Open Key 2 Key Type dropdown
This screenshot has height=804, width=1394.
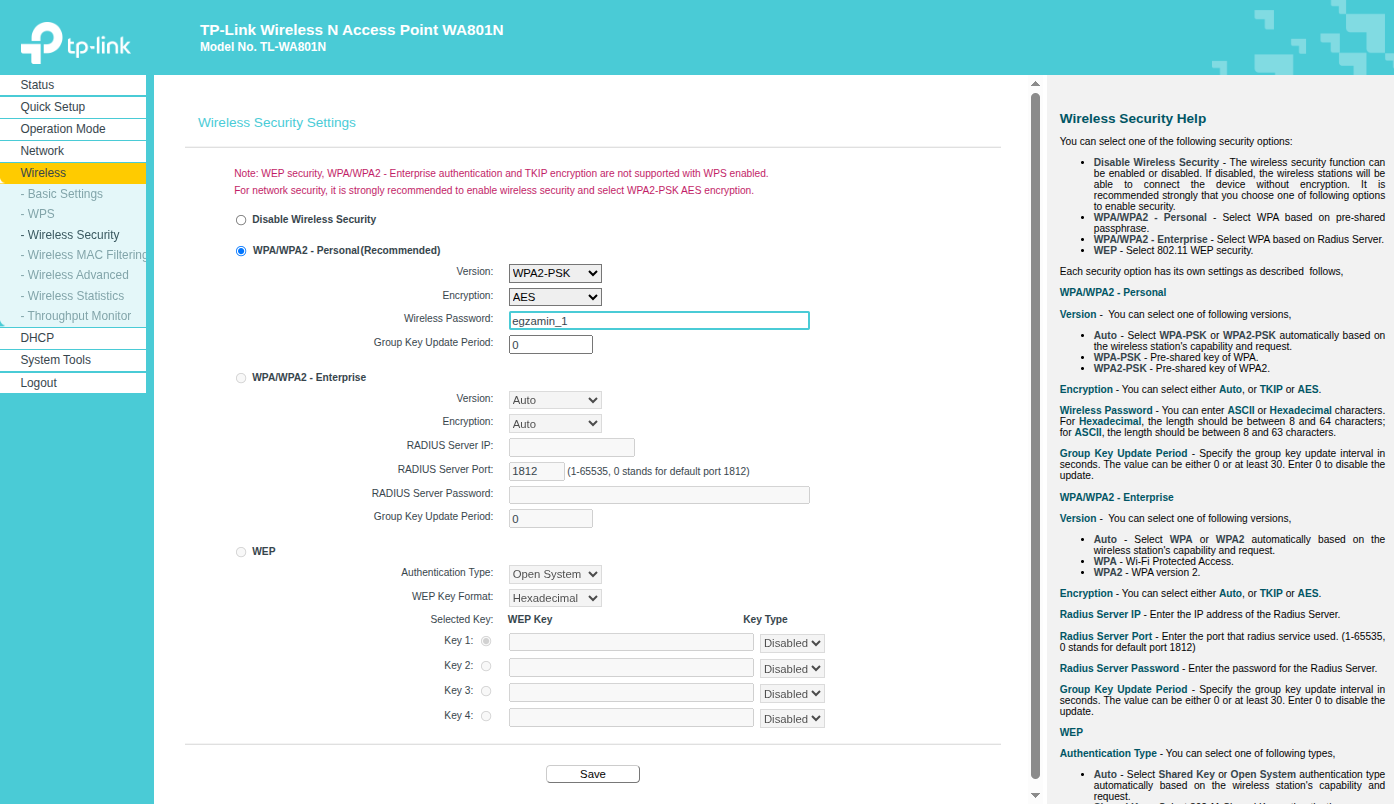(x=792, y=668)
